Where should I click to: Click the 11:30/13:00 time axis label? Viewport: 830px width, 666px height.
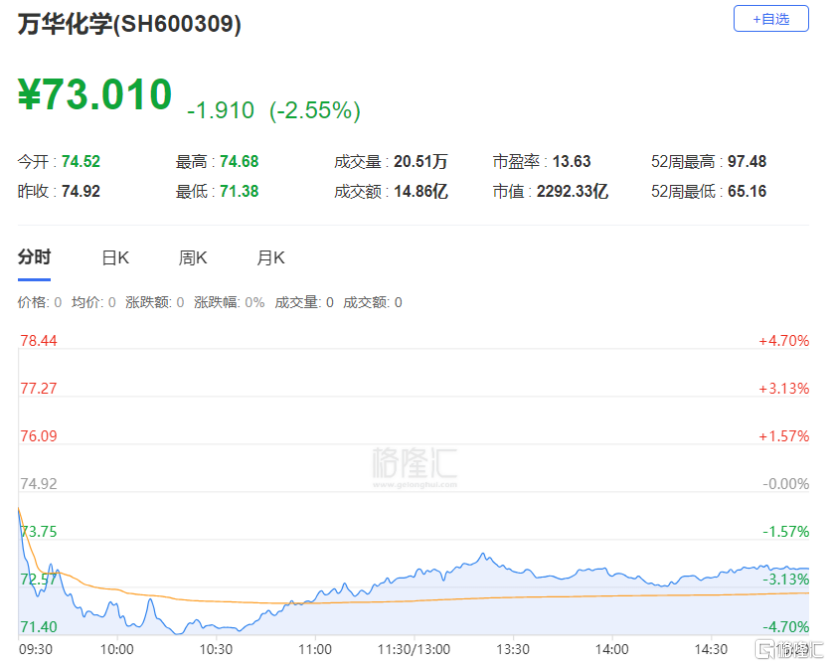(414, 650)
